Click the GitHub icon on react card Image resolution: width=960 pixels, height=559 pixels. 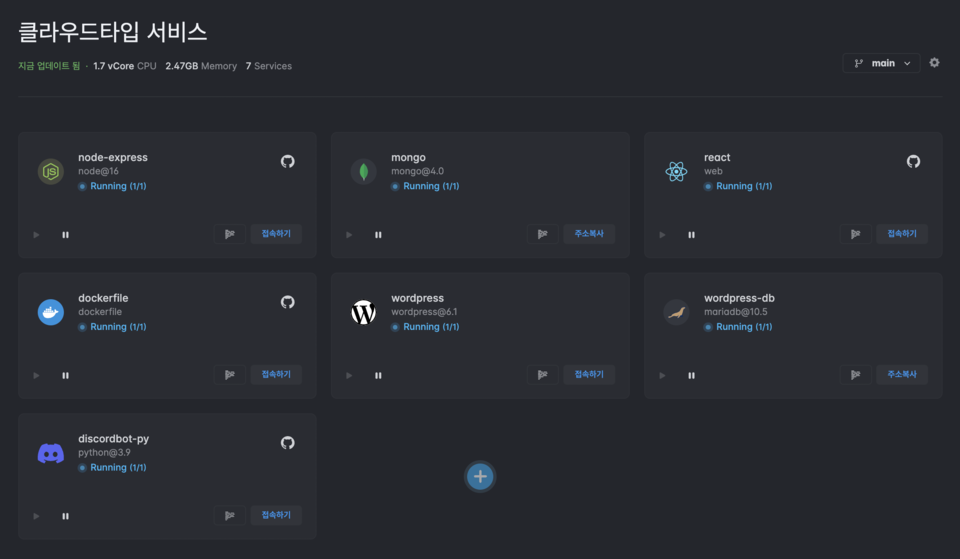[x=913, y=161]
